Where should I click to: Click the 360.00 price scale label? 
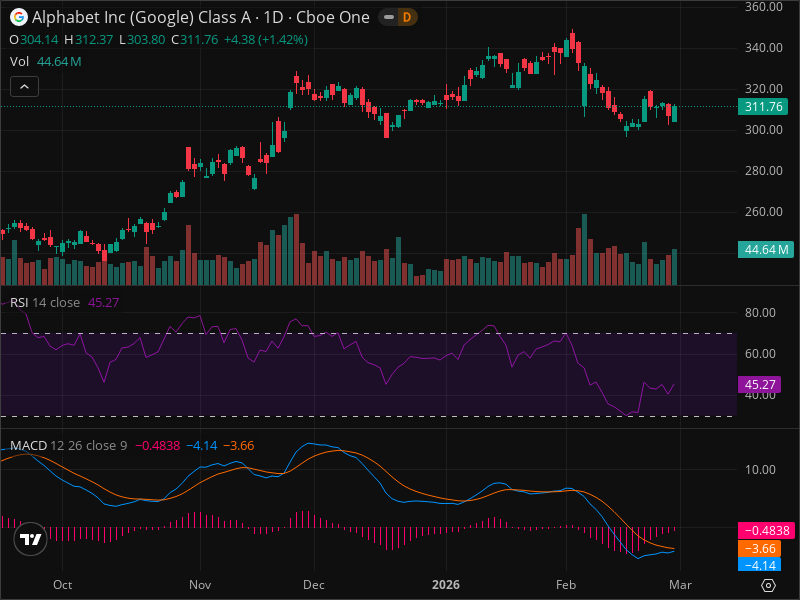763,7
